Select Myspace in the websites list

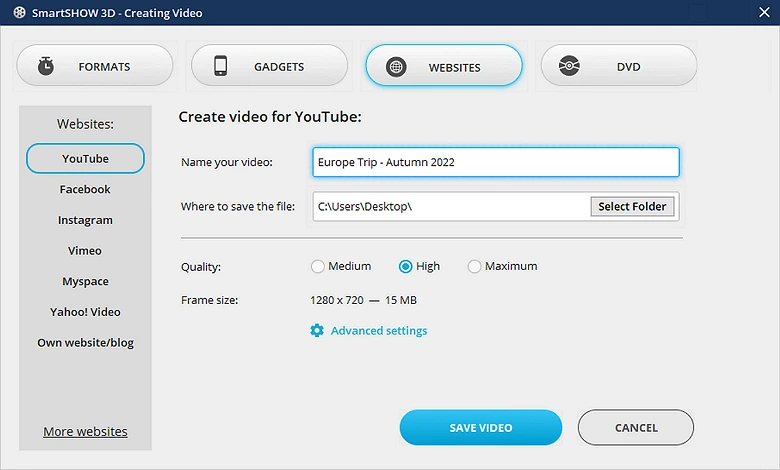coord(85,282)
